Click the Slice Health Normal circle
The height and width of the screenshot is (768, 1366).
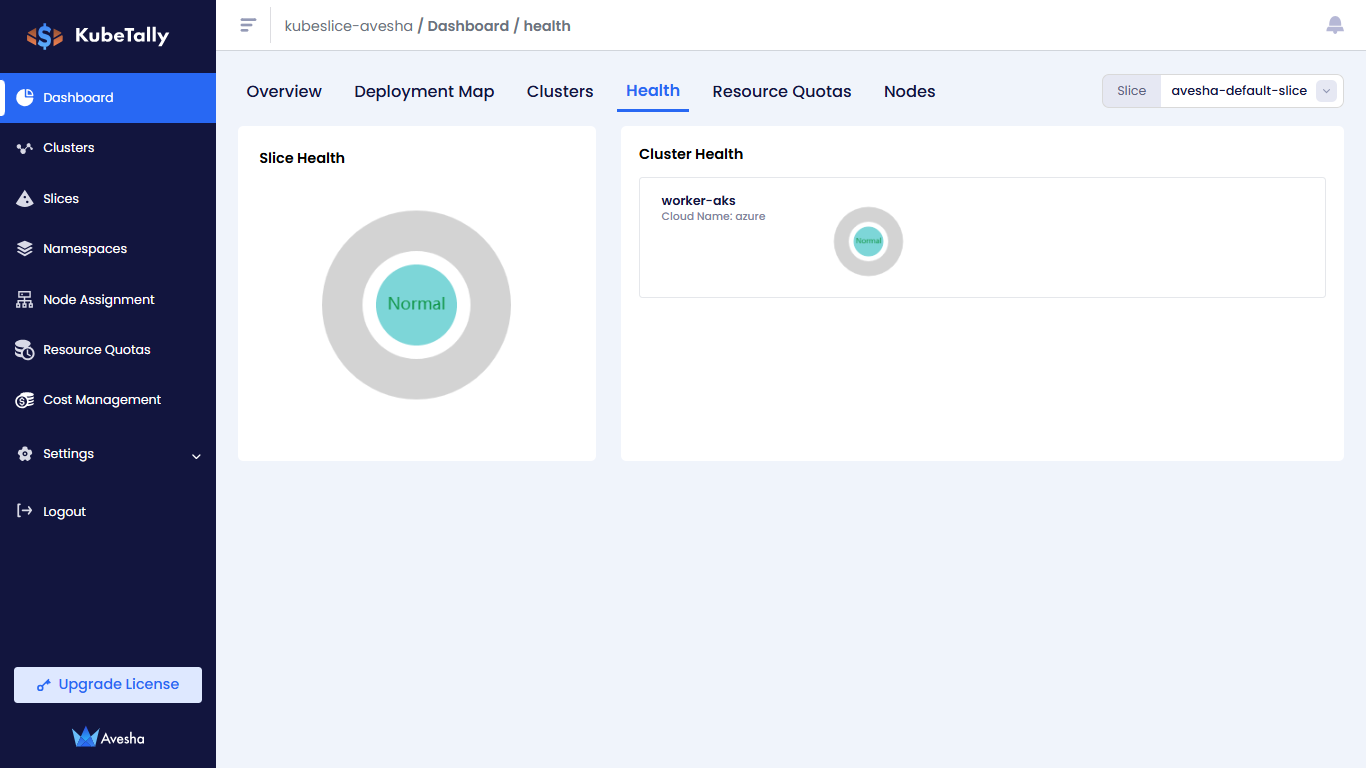coord(416,305)
